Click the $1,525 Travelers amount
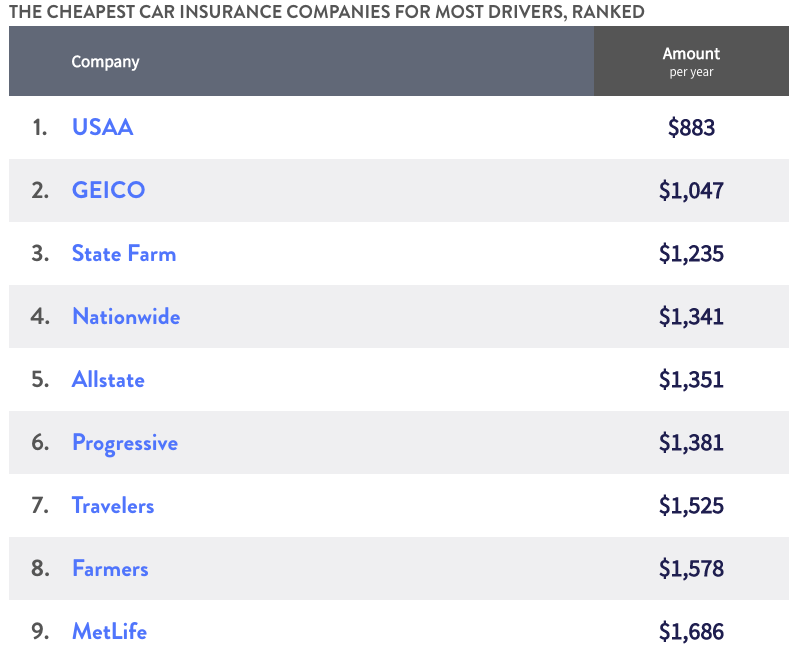The height and width of the screenshot is (672, 798). click(691, 506)
